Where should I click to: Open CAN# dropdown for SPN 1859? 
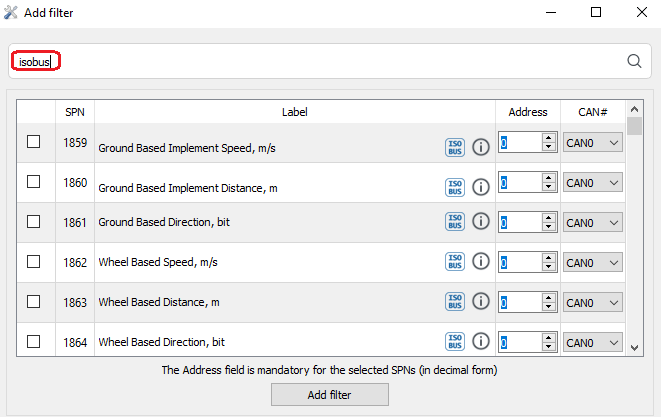click(593, 143)
